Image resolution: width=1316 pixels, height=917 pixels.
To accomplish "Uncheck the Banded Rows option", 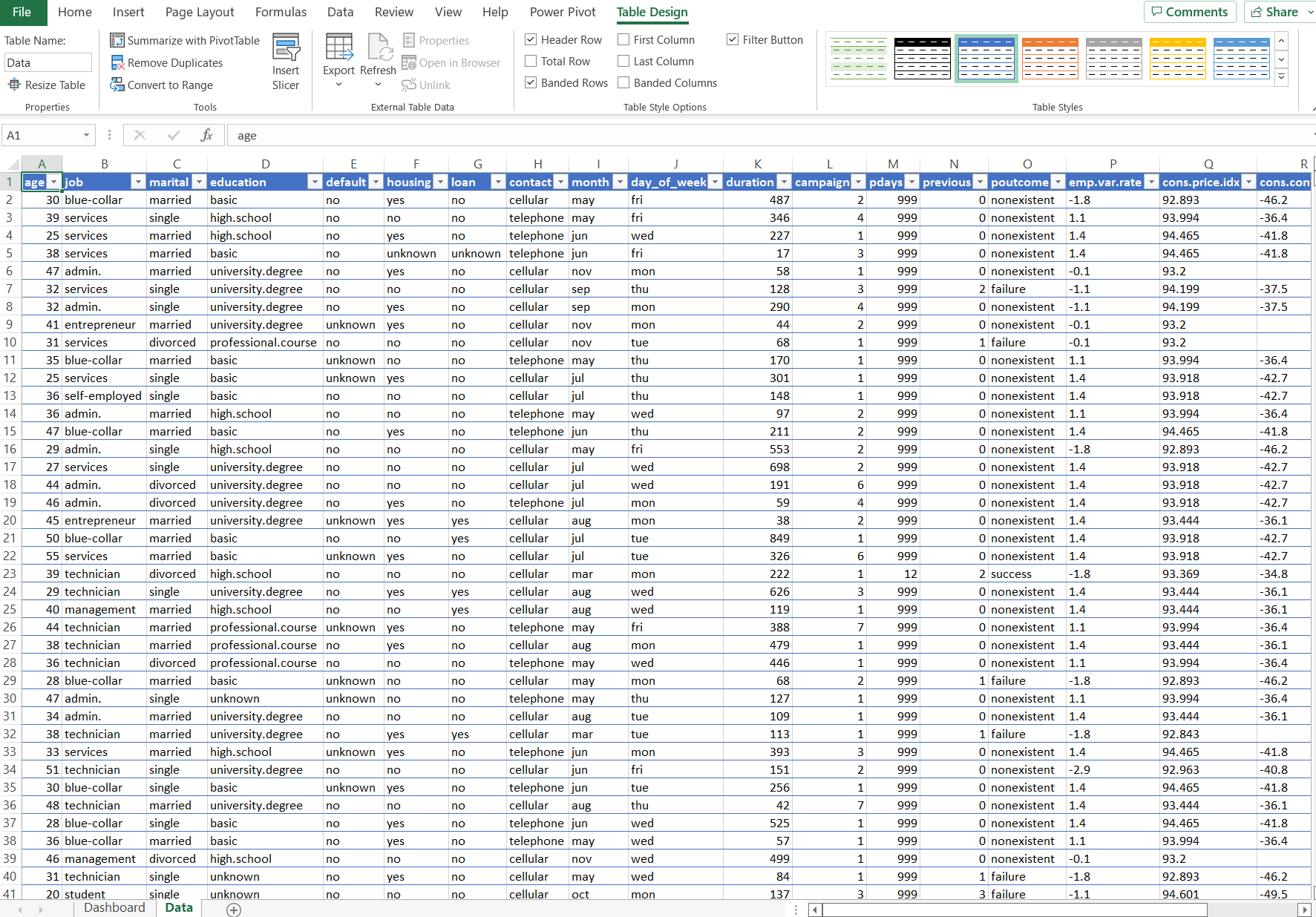I will tap(531, 82).
